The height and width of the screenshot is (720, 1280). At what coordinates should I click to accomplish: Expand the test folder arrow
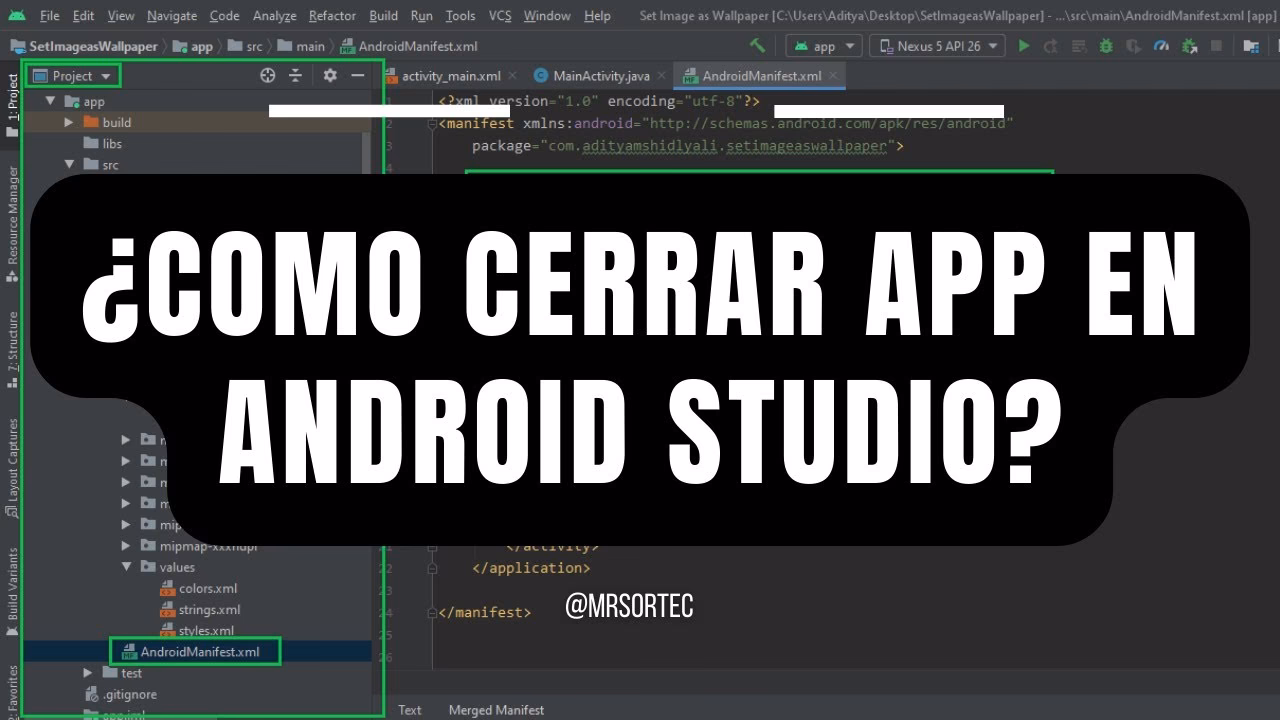coord(88,673)
